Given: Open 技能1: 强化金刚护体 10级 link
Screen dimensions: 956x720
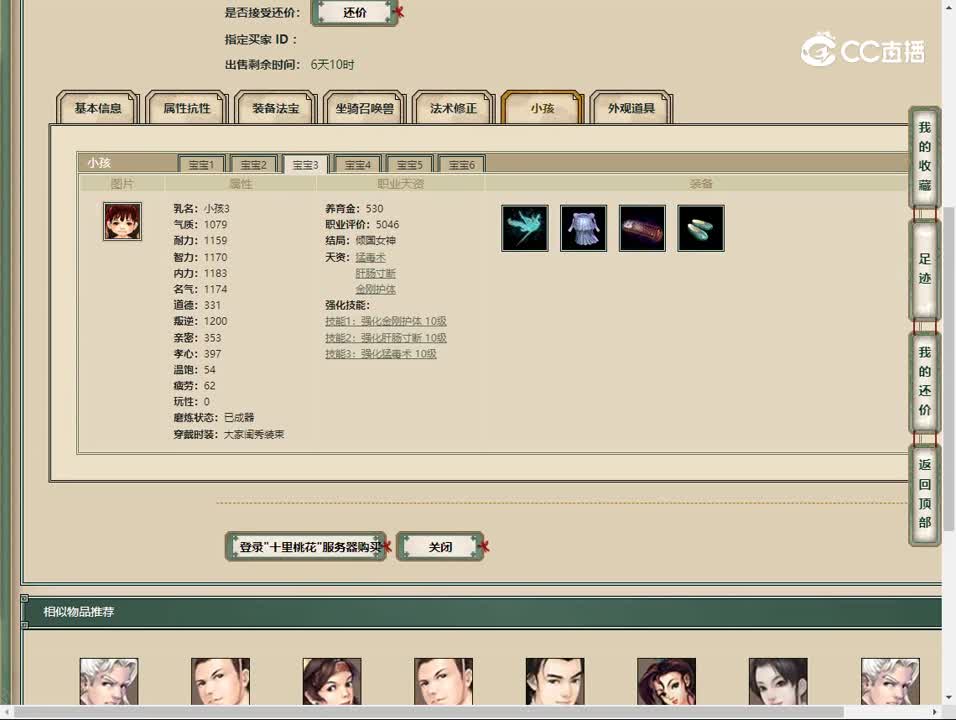Looking at the screenshot, I should click(386, 321).
